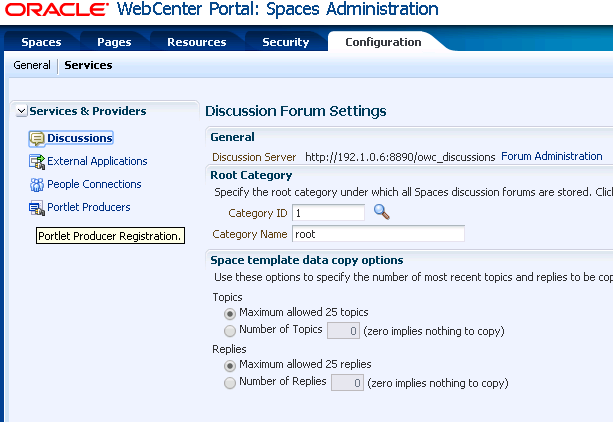Click the Replies label
The height and width of the screenshot is (422, 613).
click(229, 349)
